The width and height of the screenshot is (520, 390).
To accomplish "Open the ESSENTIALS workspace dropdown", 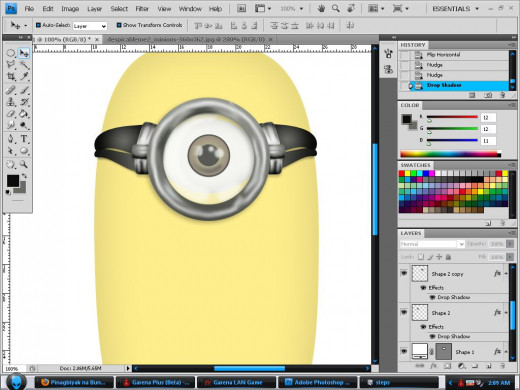I will point(455,9).
